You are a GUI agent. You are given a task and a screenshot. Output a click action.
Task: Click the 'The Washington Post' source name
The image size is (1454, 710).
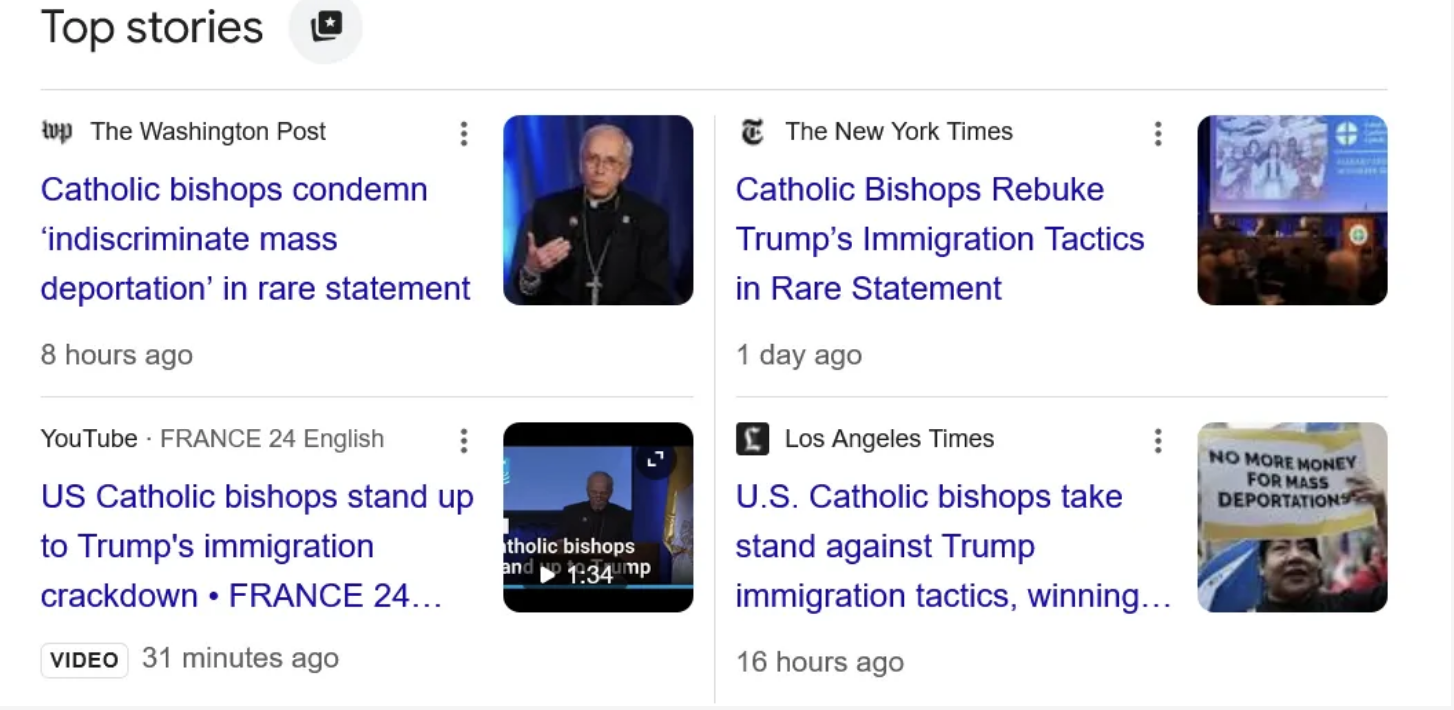(x=208, y=132)
